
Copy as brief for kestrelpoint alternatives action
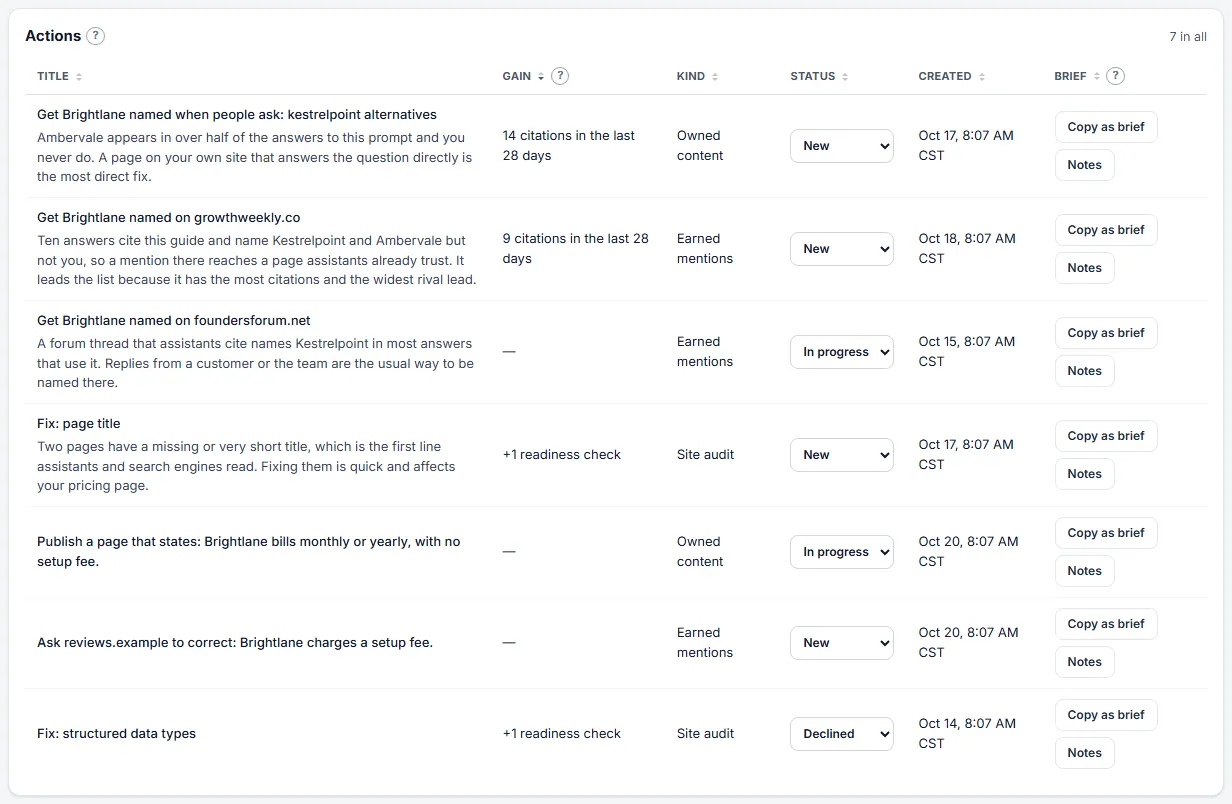tap(1106, 127)
